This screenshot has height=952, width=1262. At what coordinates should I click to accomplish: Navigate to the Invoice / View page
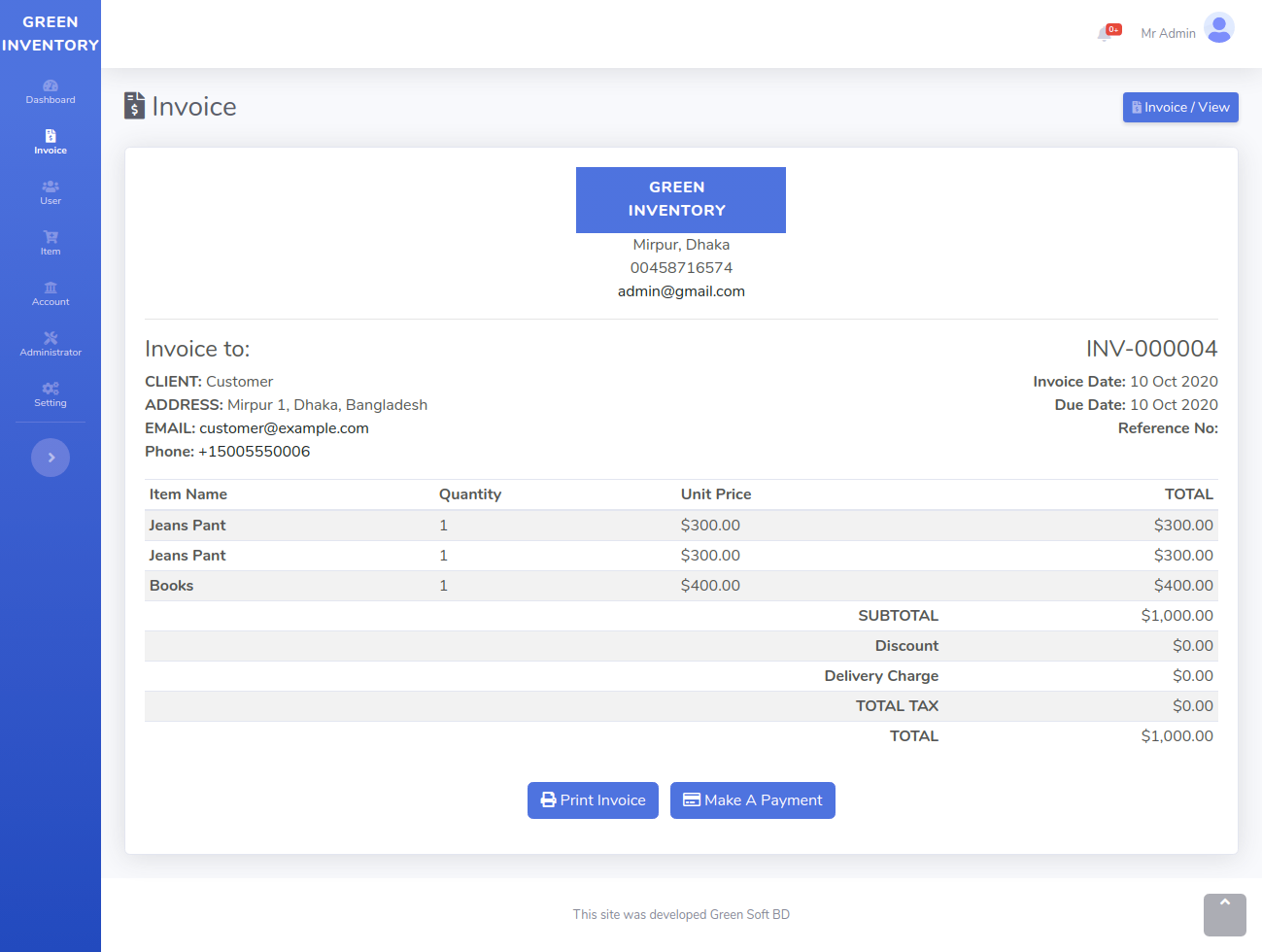tap(1179, 107)
